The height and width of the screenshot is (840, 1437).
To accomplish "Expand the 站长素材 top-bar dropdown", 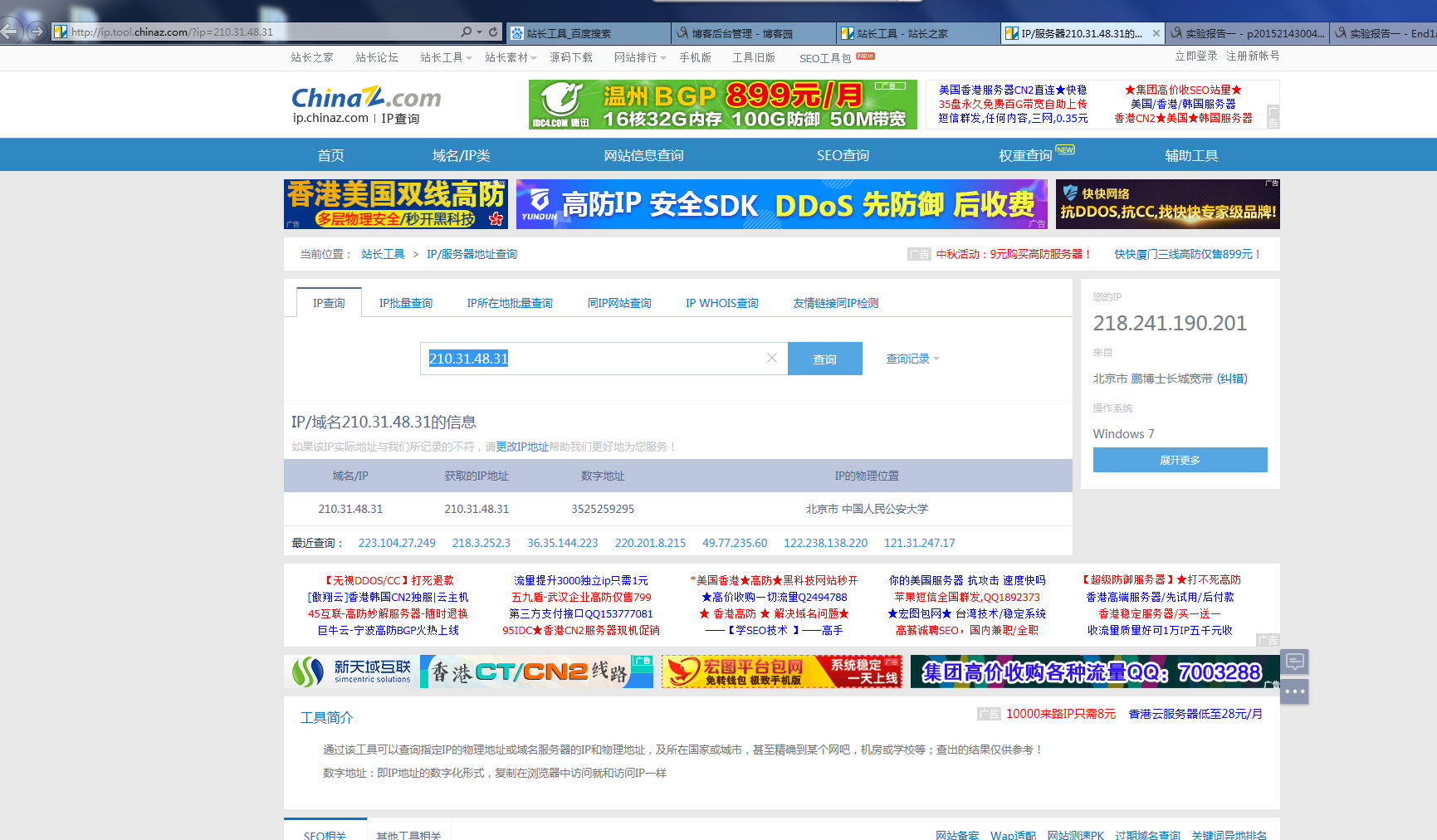I will pos(511,57).
